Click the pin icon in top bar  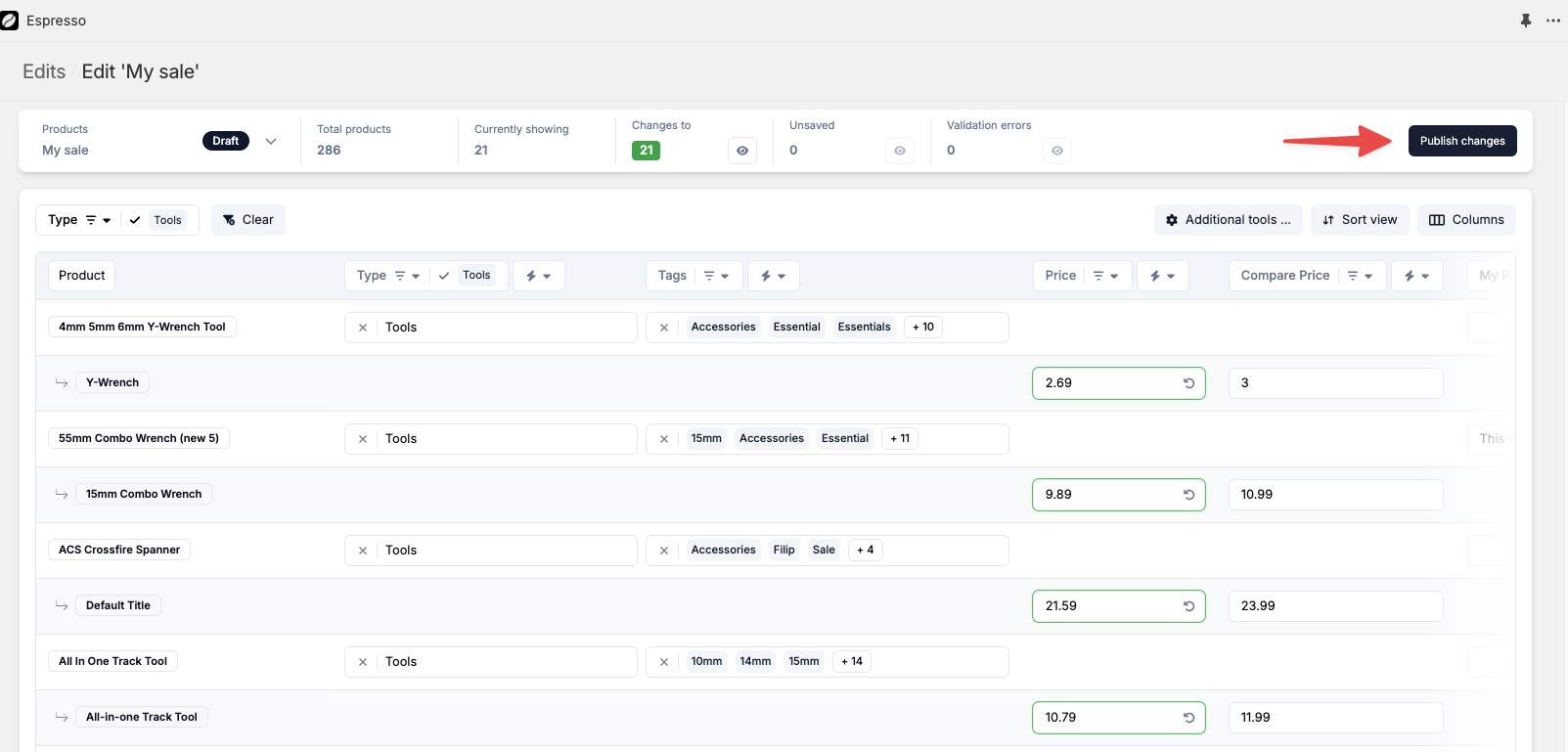click(x=1526, y=21)
